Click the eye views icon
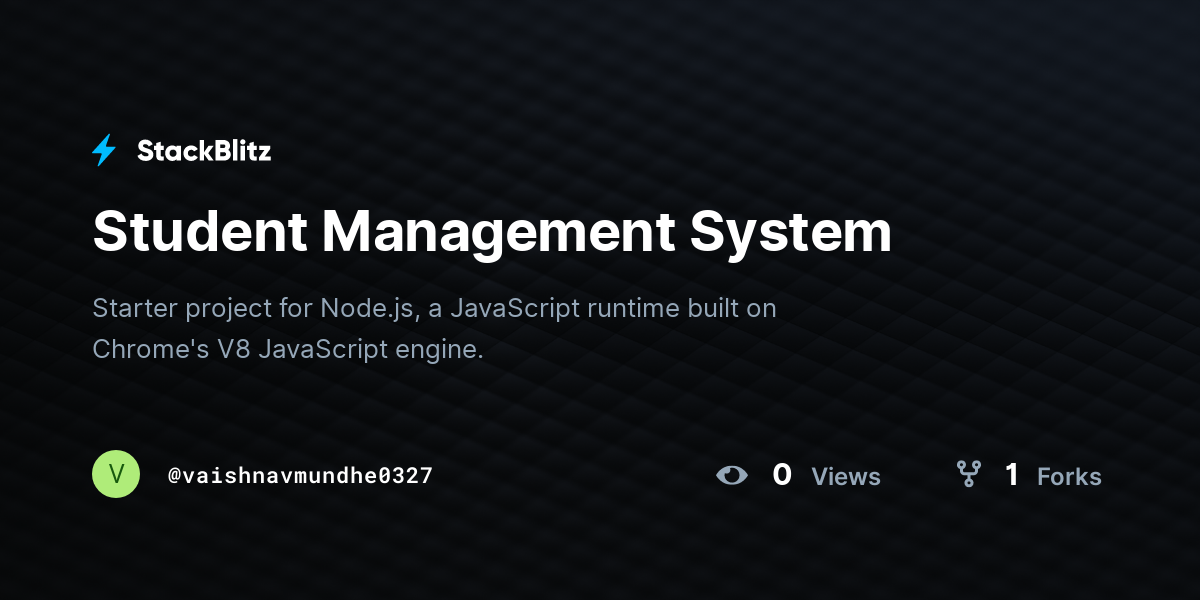 click(x=732, y=475)
